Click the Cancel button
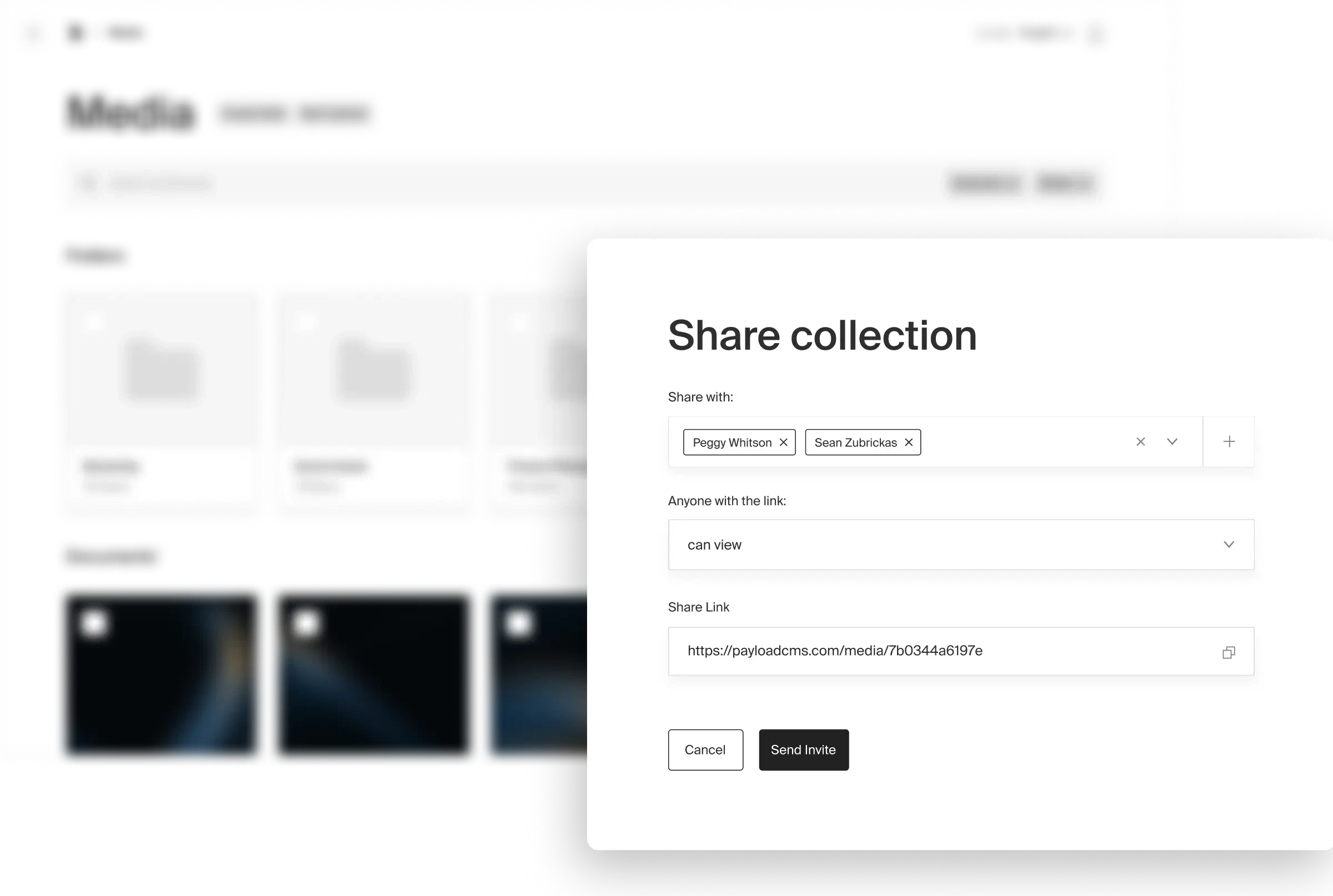This screenshot has width=1333, height=896. click(705, 749)
